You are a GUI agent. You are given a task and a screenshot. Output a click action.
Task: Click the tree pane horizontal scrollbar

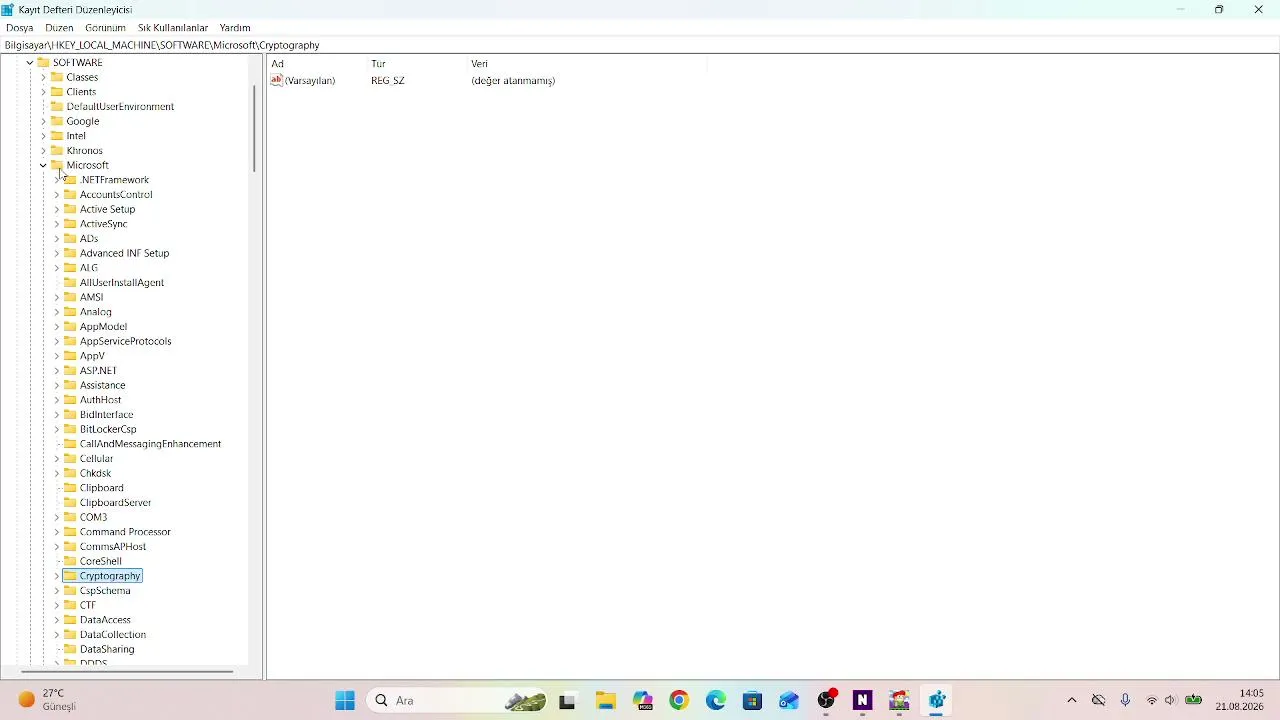click(x=126, y=672)
